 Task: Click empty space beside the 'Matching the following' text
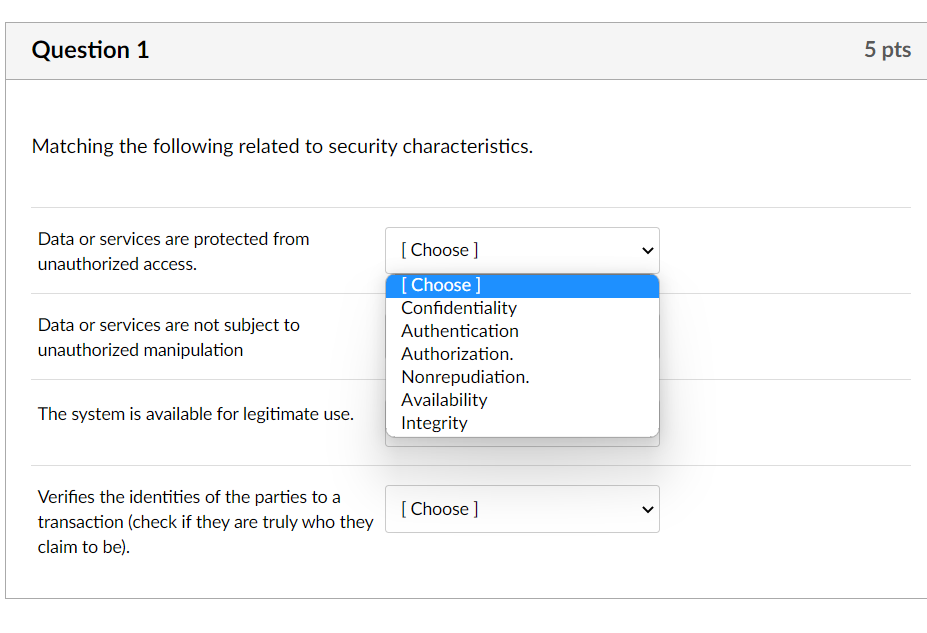click(720, 147)
